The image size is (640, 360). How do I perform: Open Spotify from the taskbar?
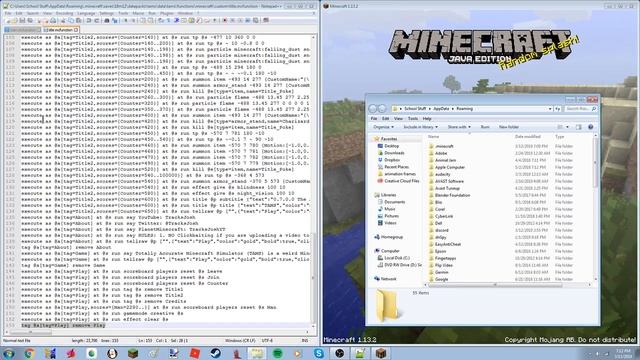(278, 353)
